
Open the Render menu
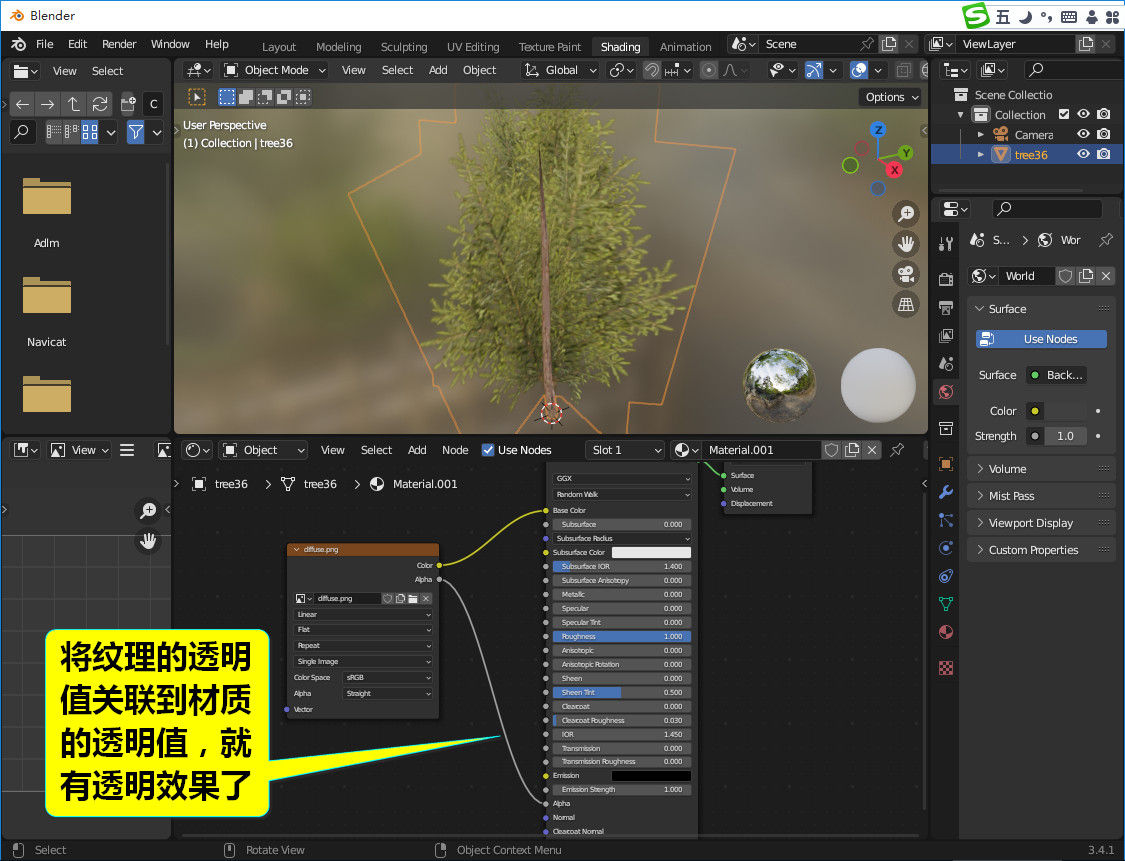119,44
